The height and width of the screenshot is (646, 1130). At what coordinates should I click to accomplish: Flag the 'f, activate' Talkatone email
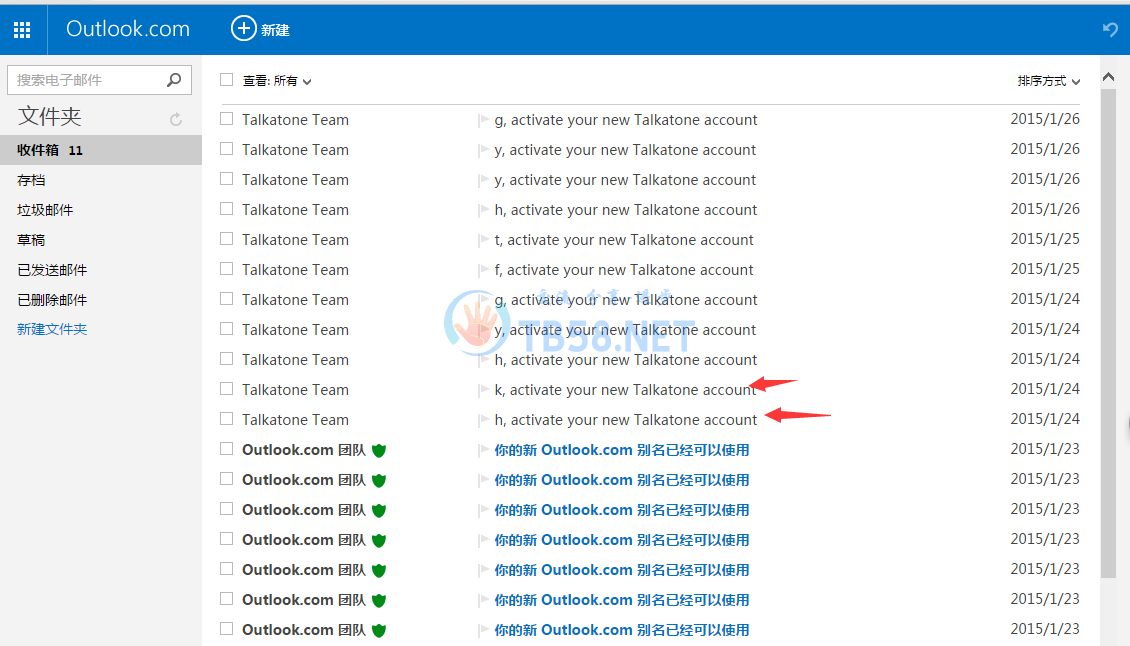click(484, 270)
